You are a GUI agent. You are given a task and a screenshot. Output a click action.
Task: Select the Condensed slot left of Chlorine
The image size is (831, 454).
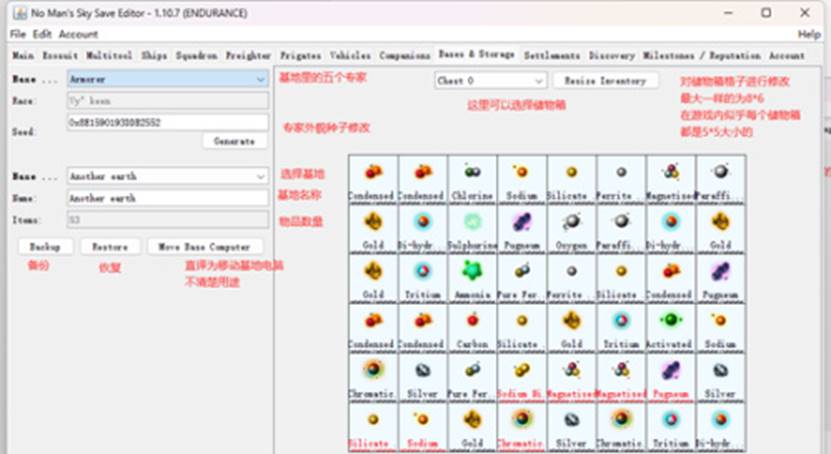(422, 180)
